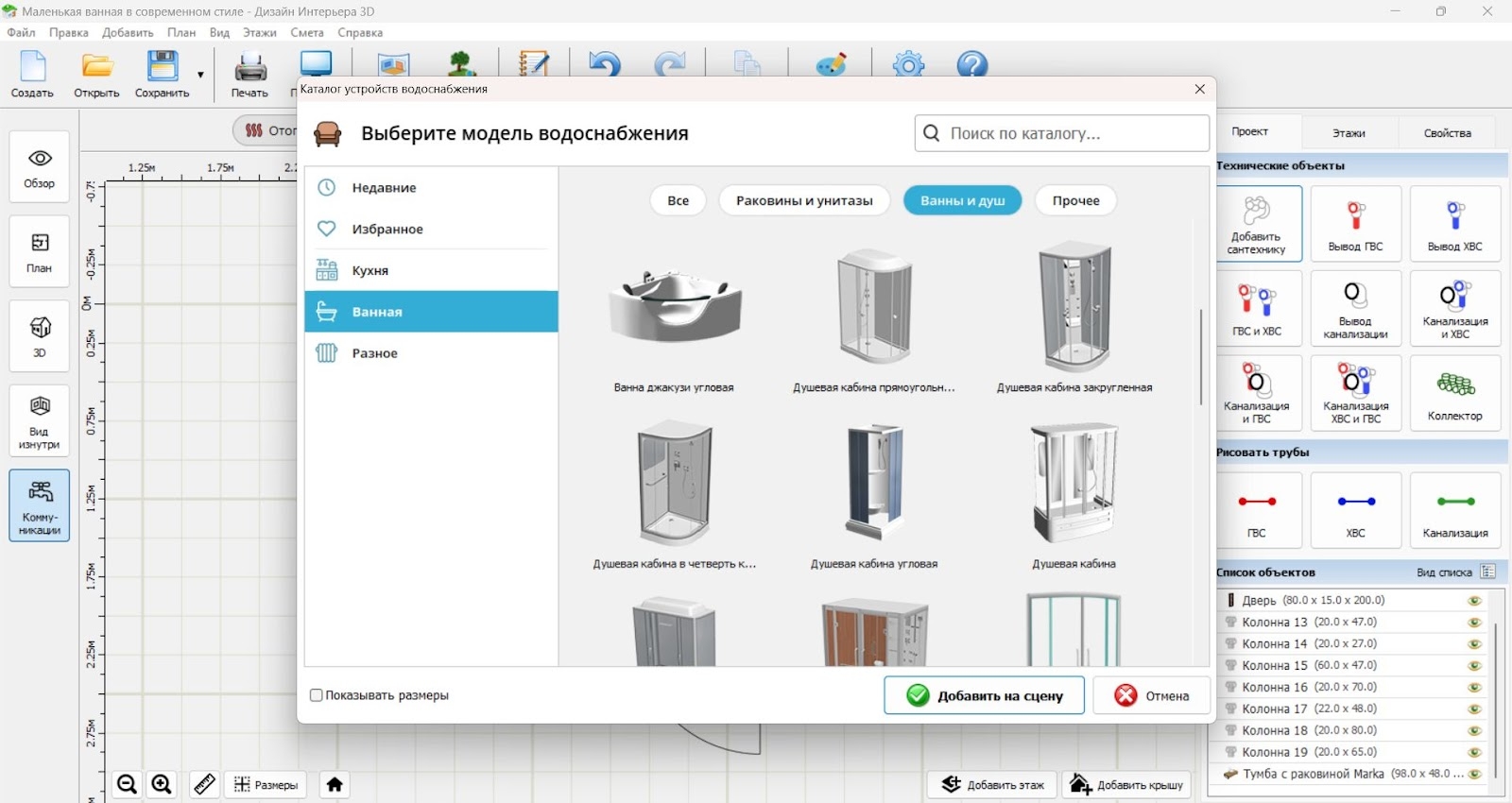Choose the ХВС cold water pipe drawing tool

1355,510
